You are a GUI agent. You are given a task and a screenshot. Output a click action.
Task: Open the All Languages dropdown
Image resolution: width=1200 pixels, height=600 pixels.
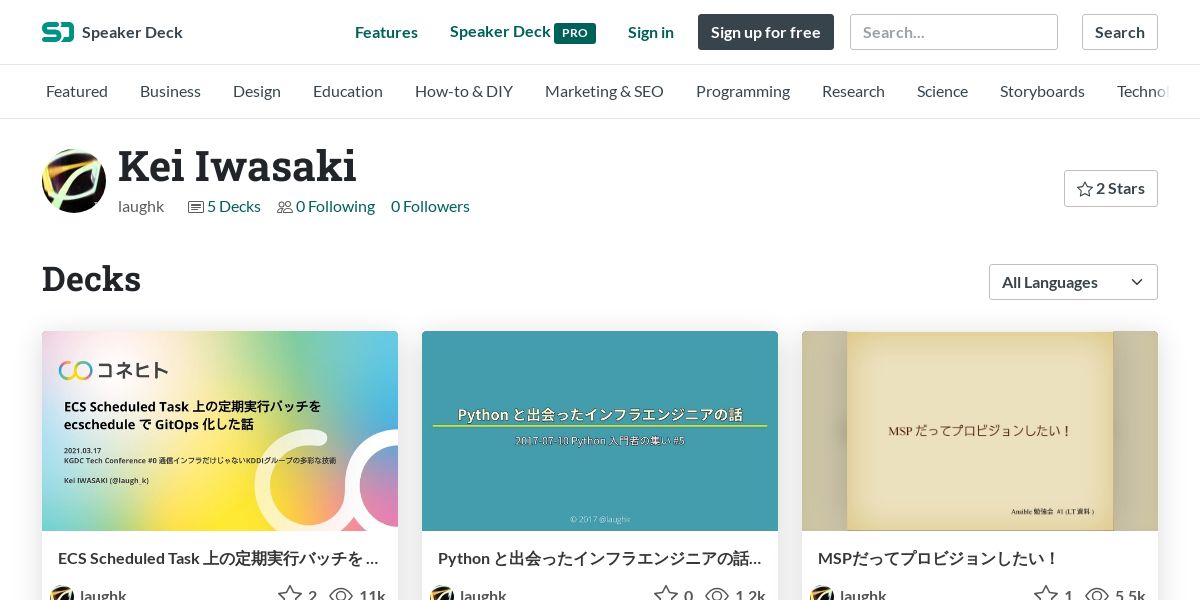1073,282
